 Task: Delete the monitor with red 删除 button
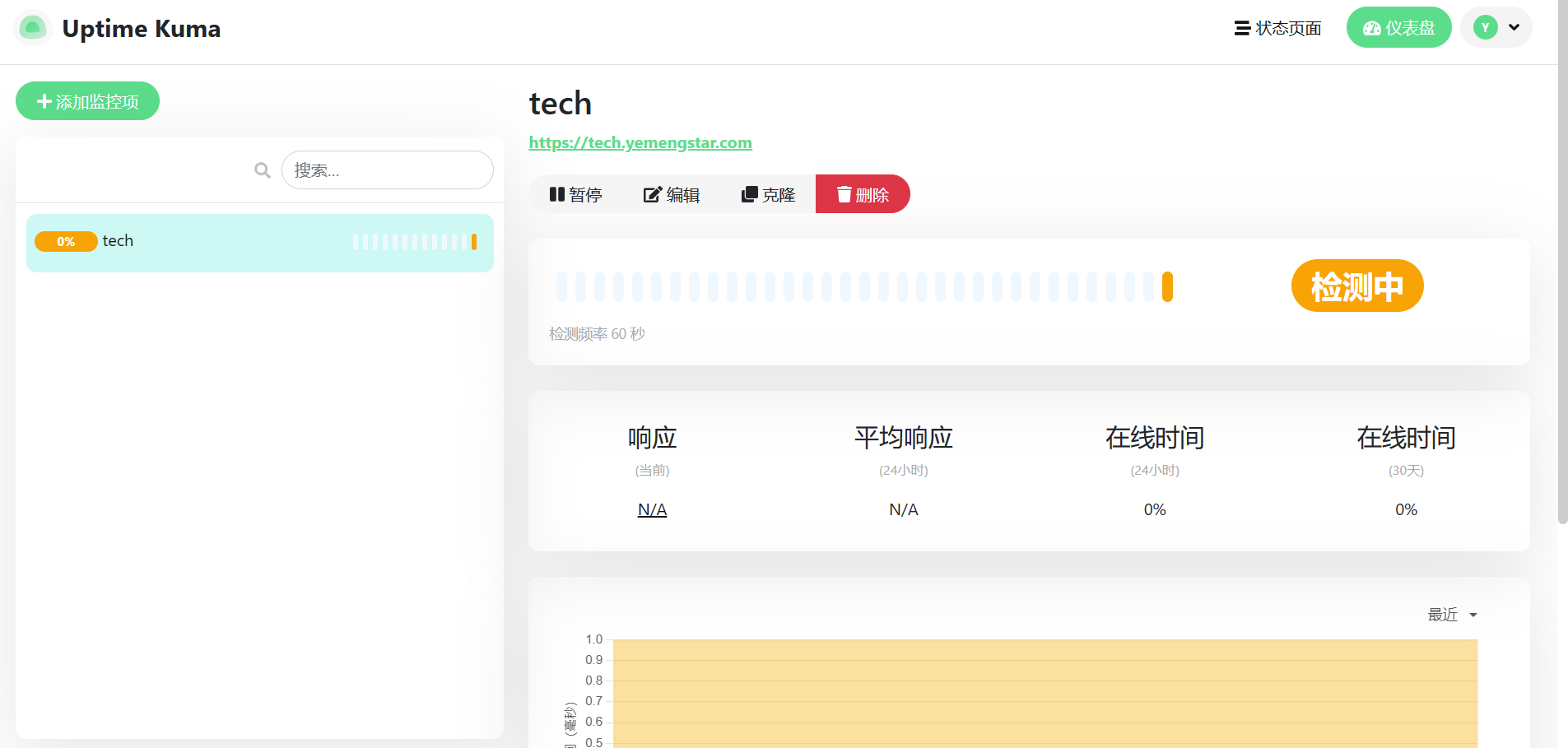pyautogui.click(x=863, y=194)
